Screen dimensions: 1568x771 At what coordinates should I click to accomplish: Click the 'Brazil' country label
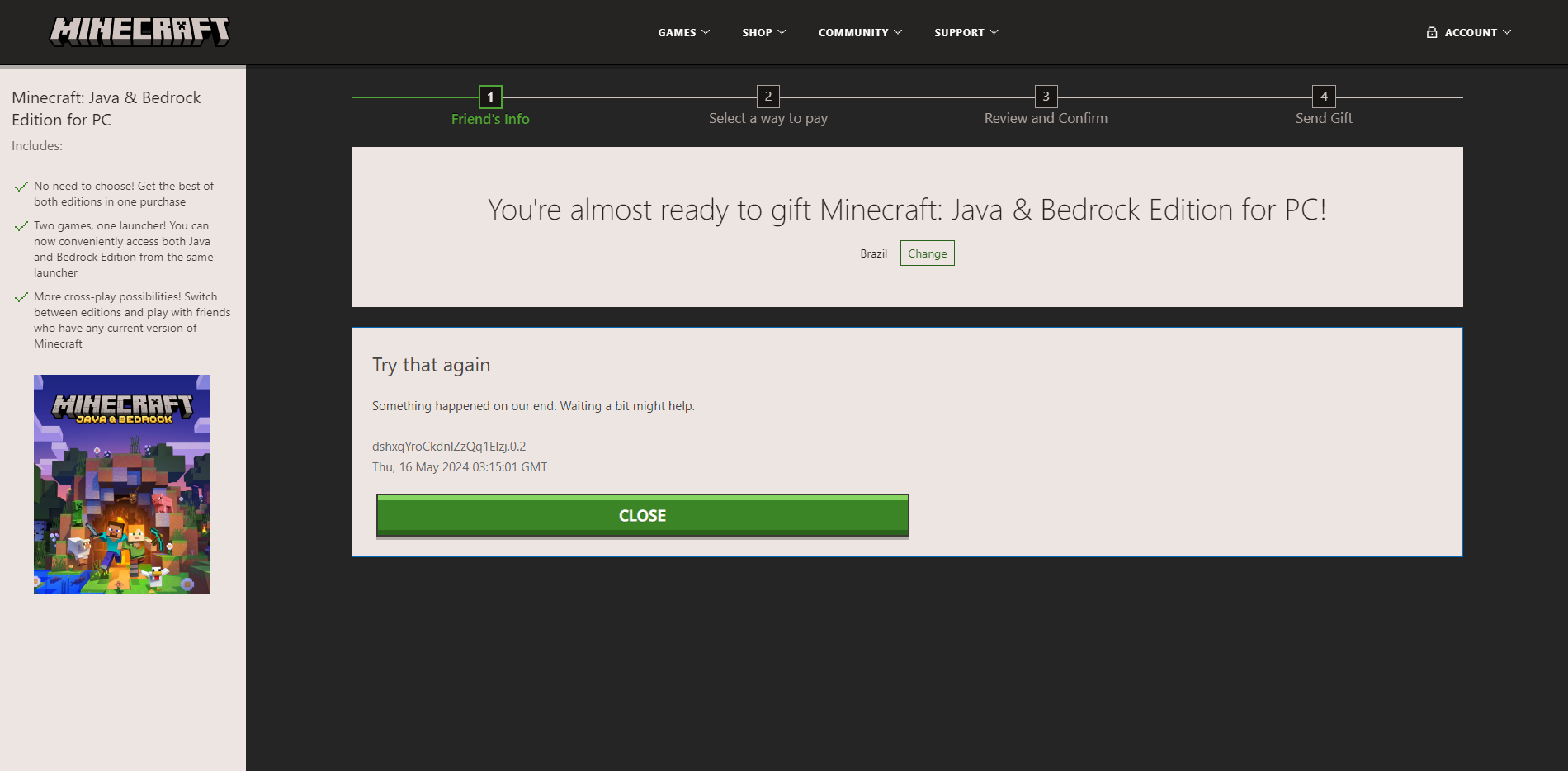click(x=874, y=253)
